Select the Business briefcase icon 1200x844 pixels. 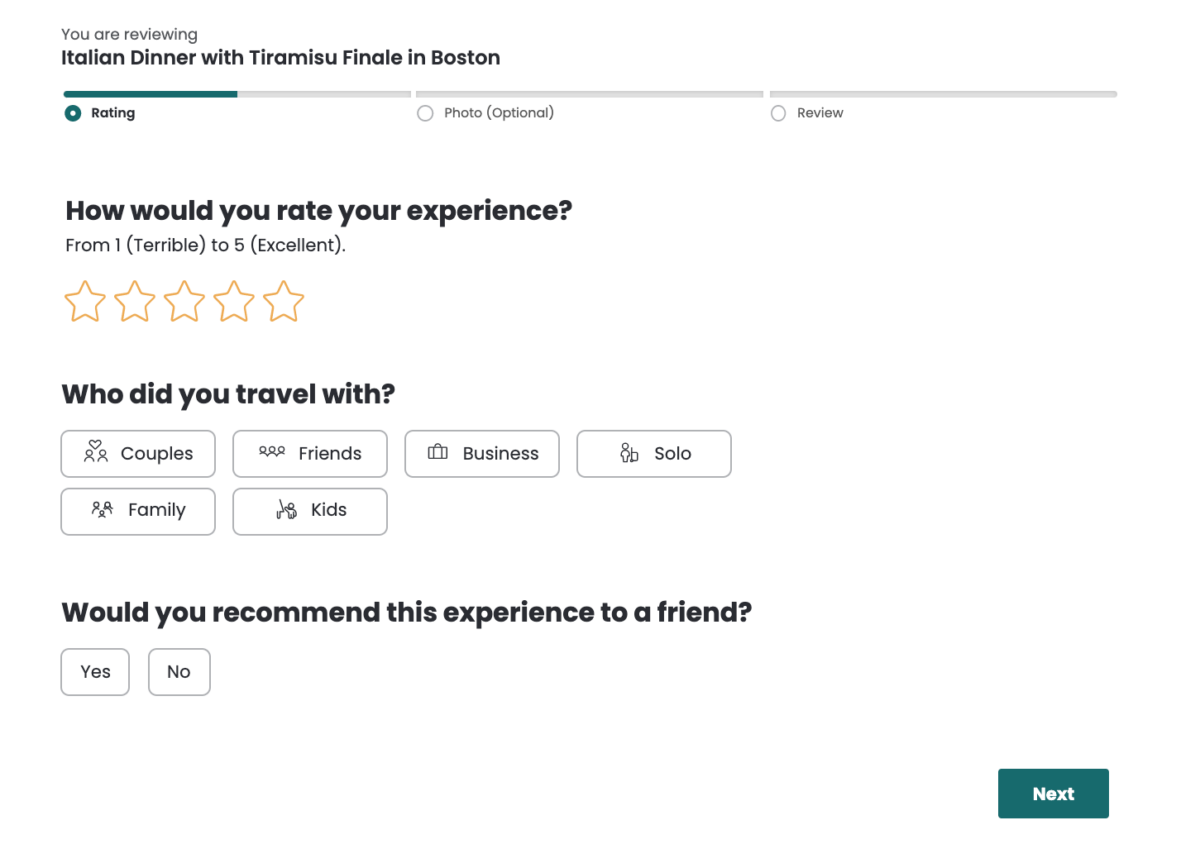[x=438, y=452]
